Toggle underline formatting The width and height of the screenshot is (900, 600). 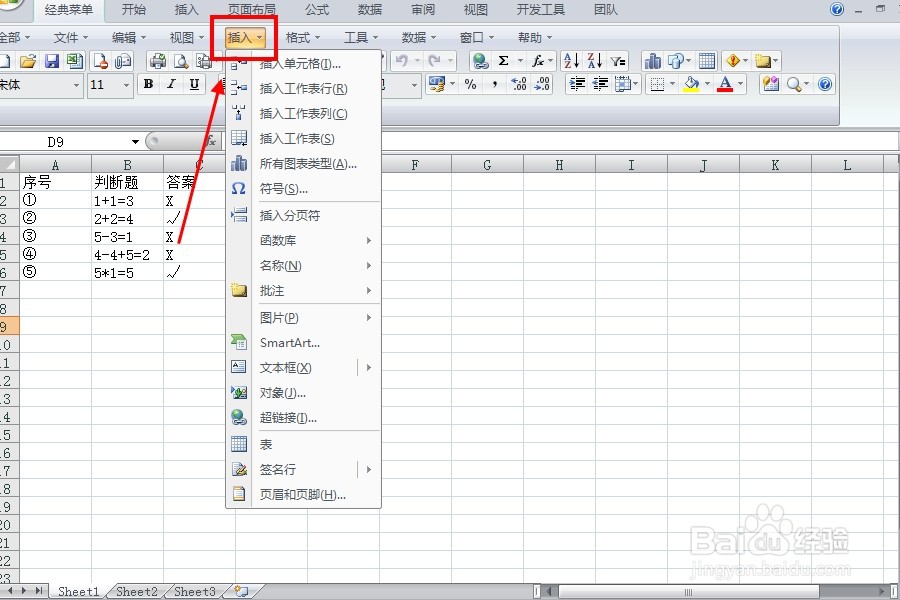coord(194,84)
